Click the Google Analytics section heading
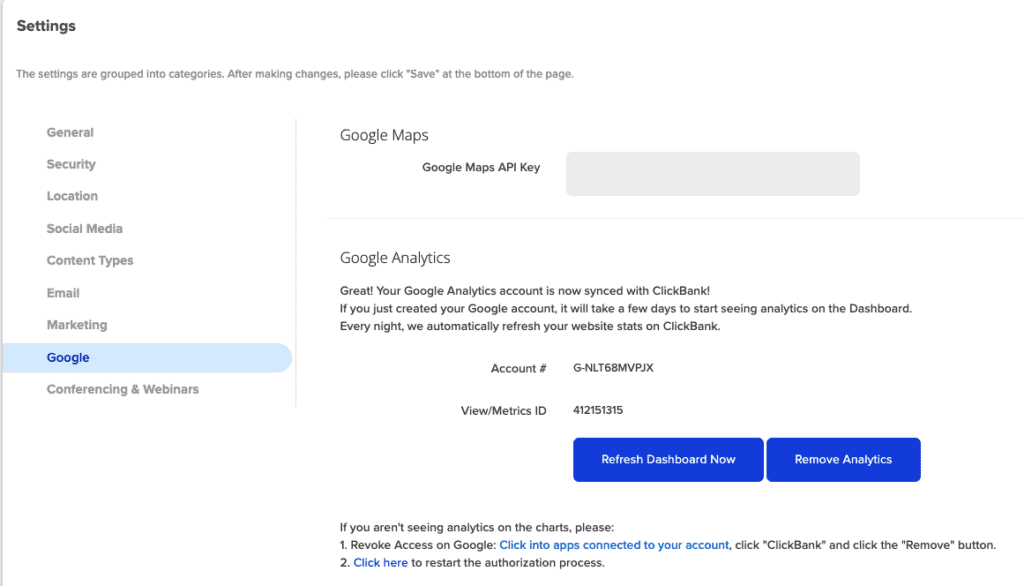The image size is (1024, 586). click(395, 258)
